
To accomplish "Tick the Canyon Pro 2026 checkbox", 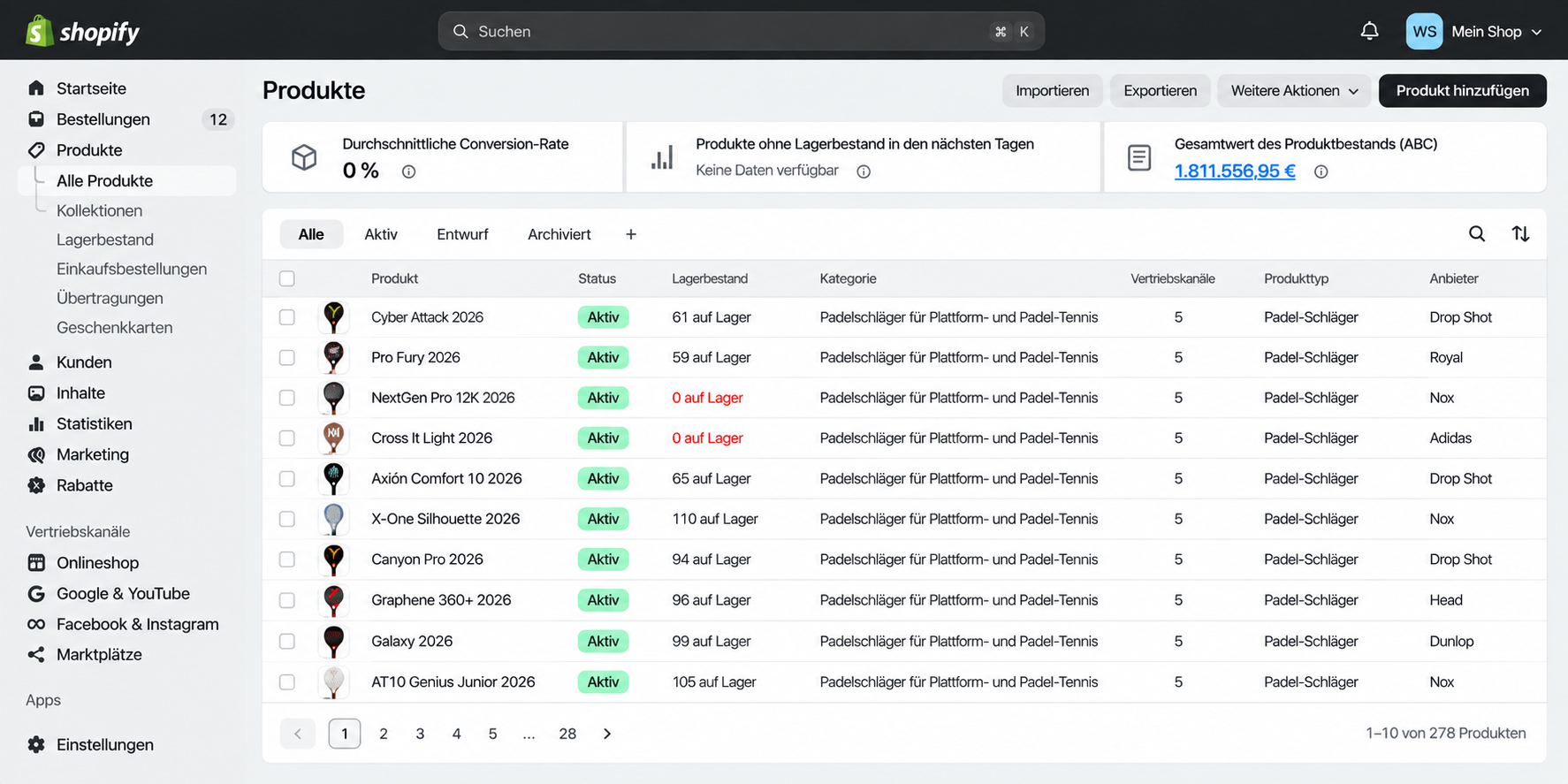I will tap(287, 559).
